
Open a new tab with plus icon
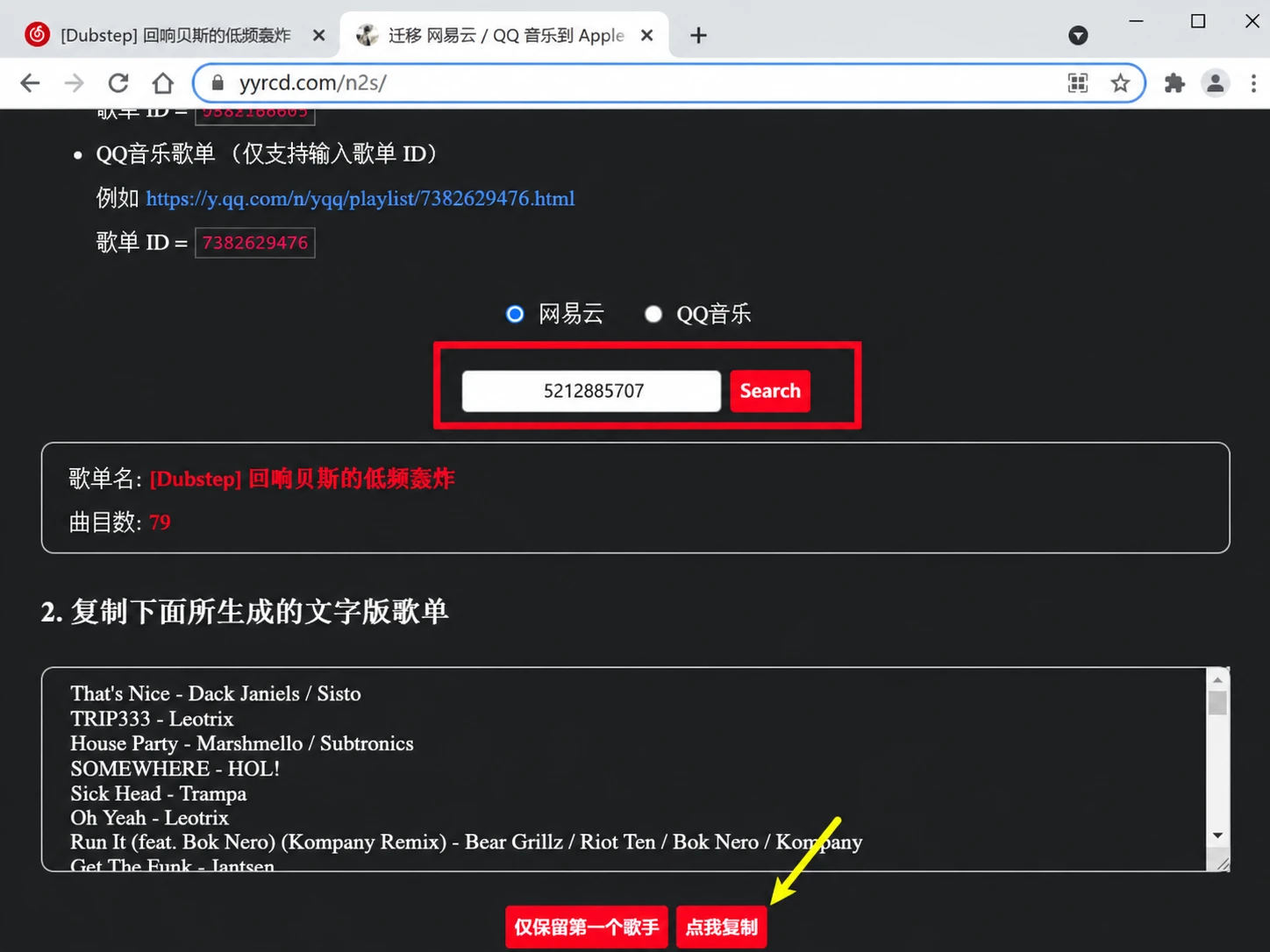point(698,35)
